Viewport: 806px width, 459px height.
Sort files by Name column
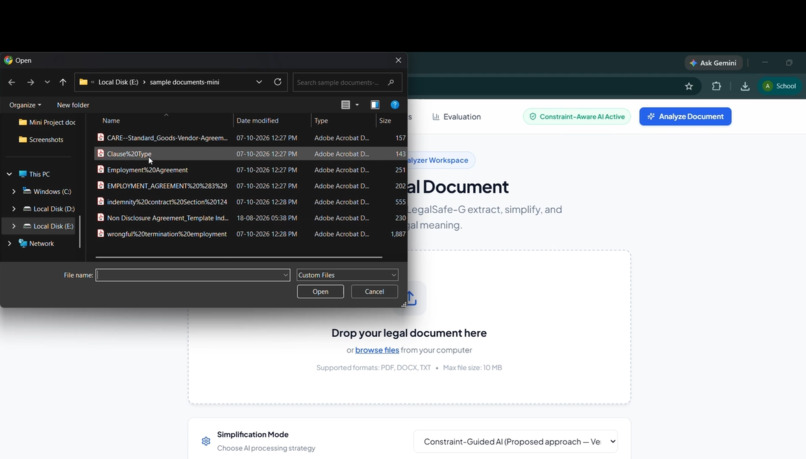click(111, 121)
